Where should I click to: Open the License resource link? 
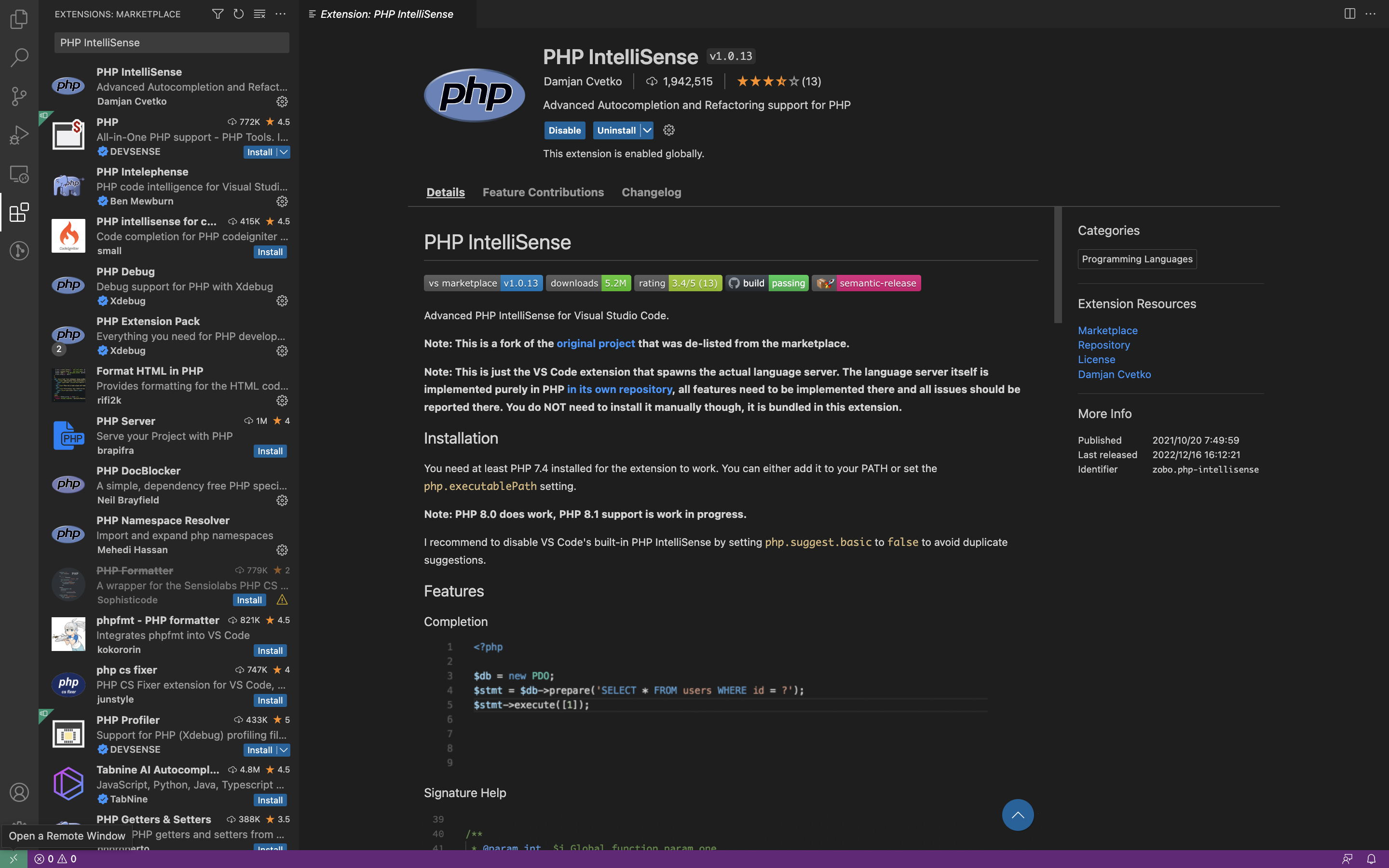tap(1096, 359)
